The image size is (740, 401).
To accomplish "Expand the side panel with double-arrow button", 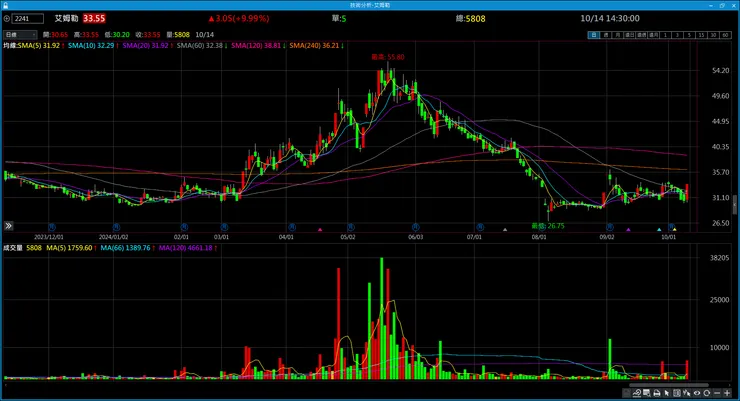I will click(8, 226).
